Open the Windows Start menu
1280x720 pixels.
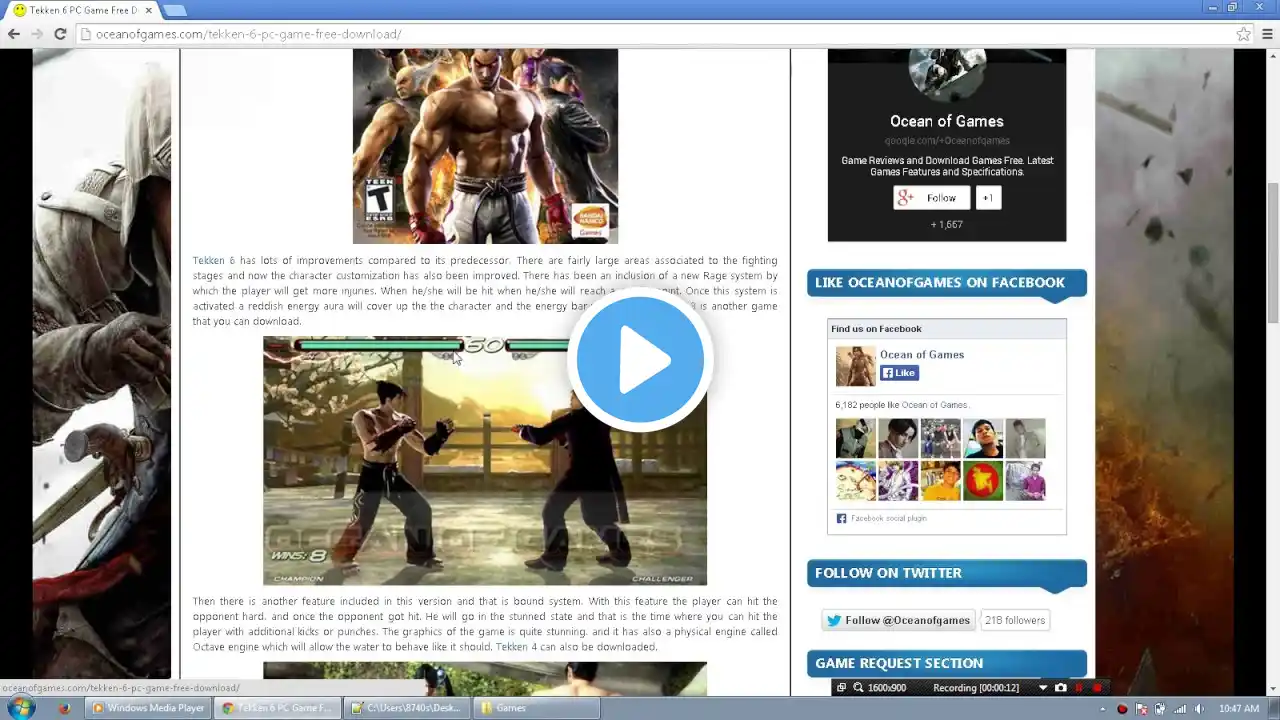point(21,708)
